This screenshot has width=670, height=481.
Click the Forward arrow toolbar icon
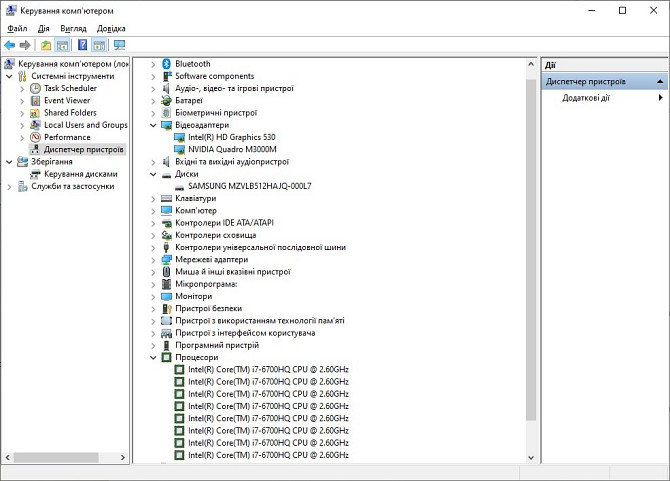(25, 45)
